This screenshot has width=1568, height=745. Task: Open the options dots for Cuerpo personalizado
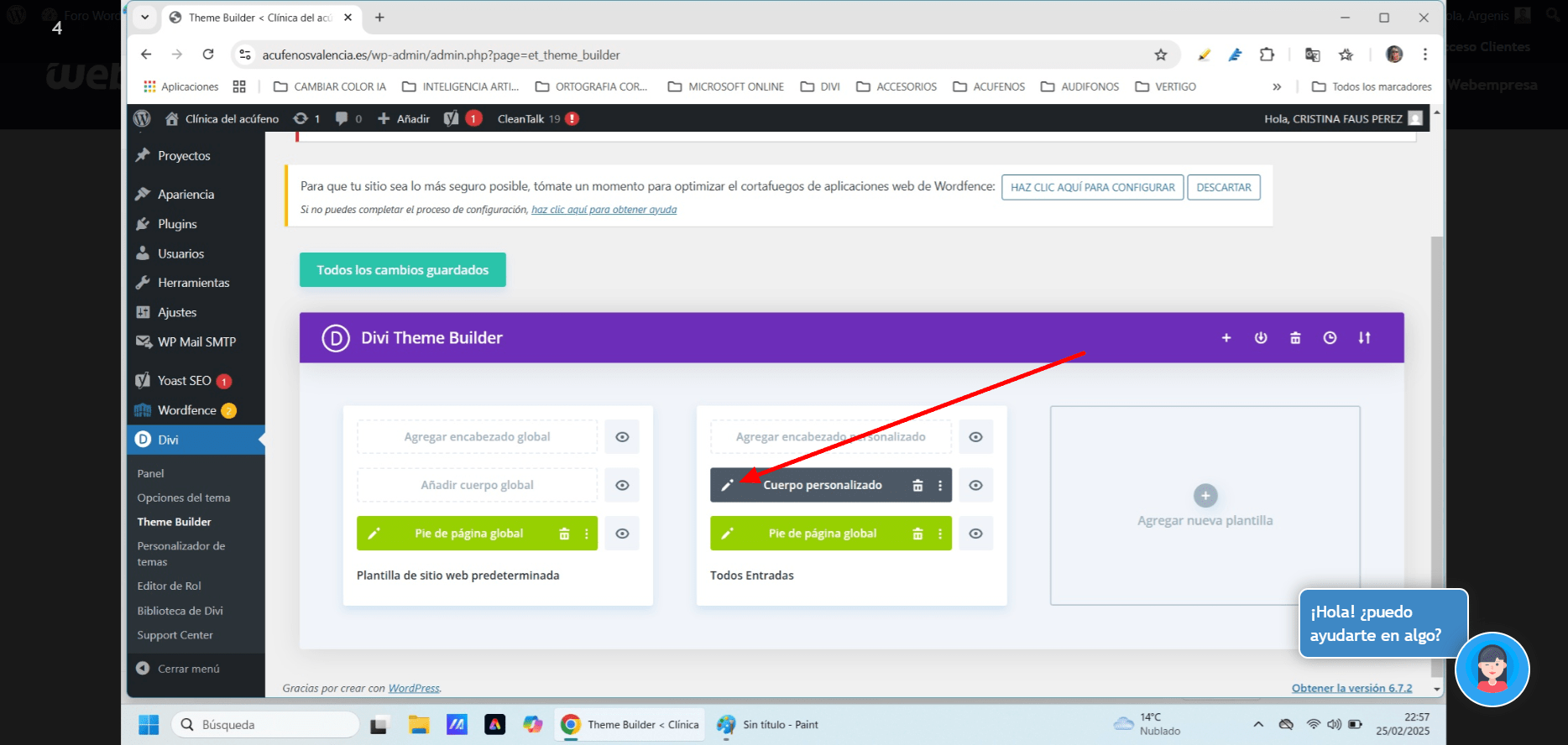940,486
